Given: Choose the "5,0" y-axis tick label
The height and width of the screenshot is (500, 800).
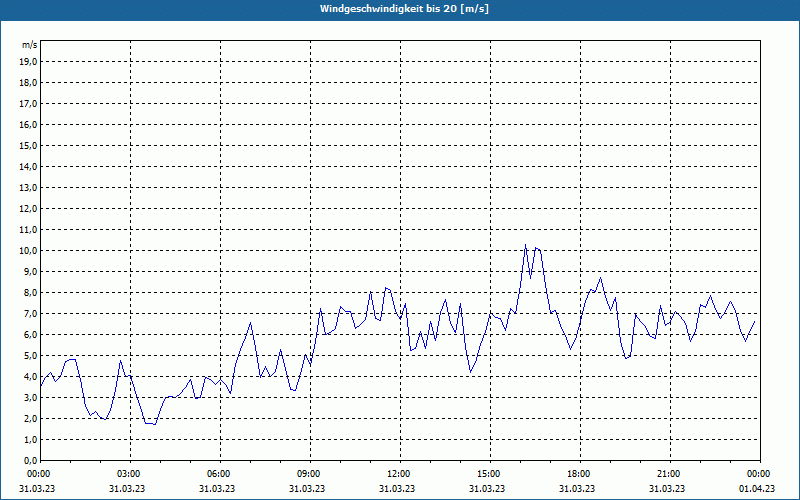Looking at the screenshot, I should [x=30, y=356].
